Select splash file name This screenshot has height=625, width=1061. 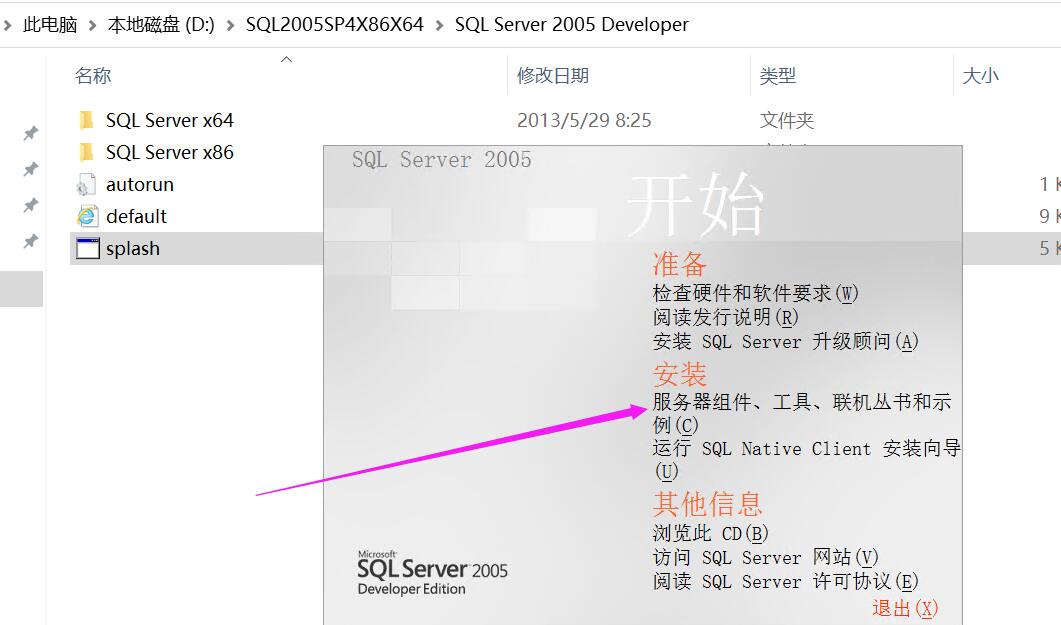click(133, 249)
